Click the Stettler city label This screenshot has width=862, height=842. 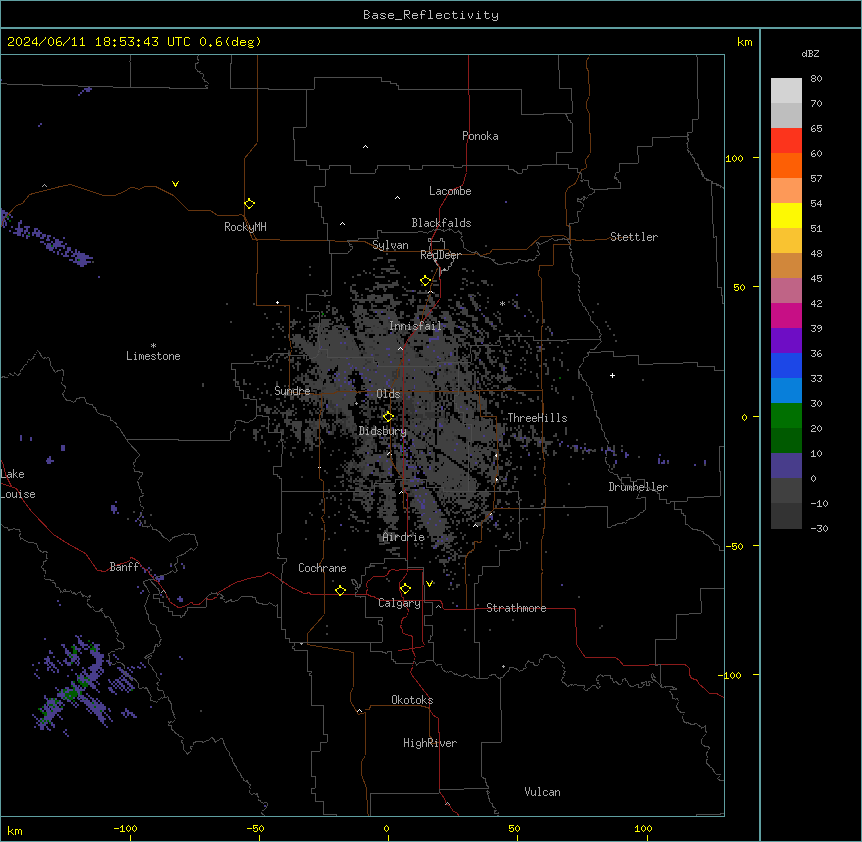coord(634,237)
